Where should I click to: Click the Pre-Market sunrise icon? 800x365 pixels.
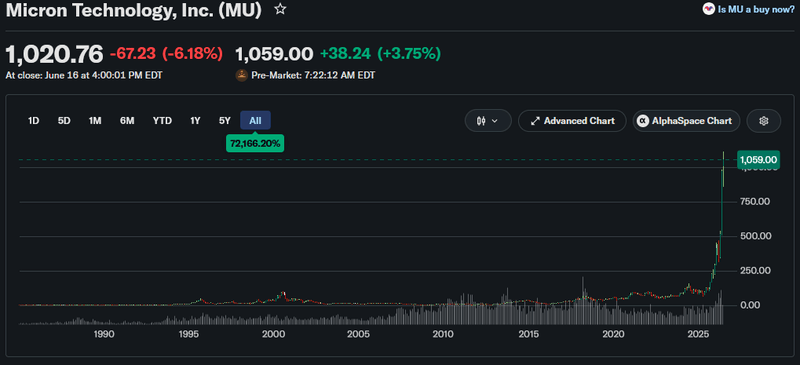click(x=241, y=76)
